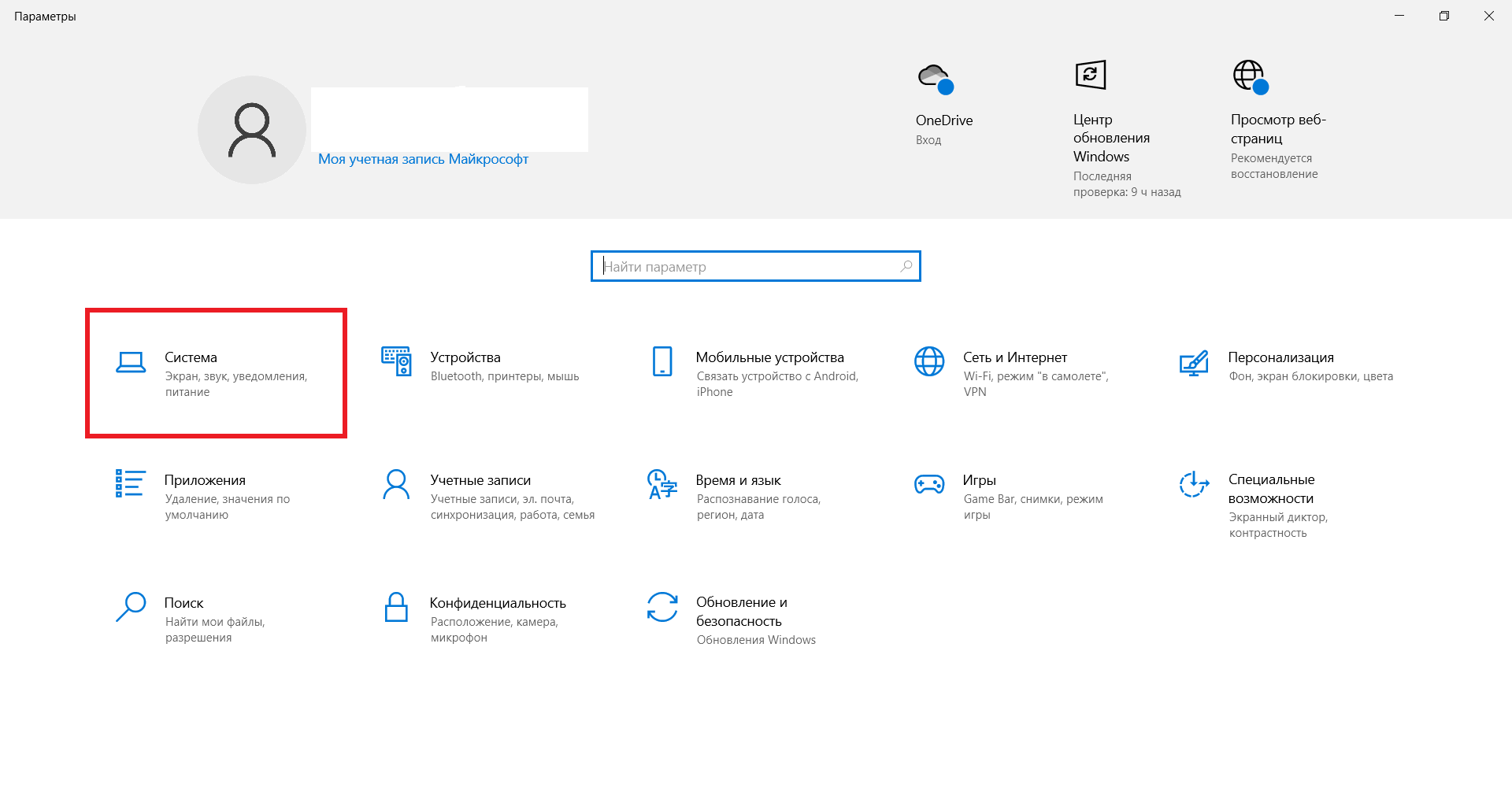Select Время и язык title text
This screenshot has height=799, width=1512.
coord(738,480)
